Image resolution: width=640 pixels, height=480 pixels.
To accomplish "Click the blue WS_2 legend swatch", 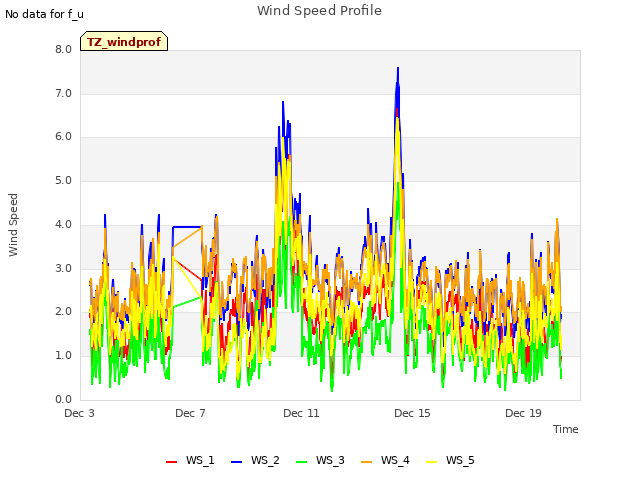I will coord(236,462).
